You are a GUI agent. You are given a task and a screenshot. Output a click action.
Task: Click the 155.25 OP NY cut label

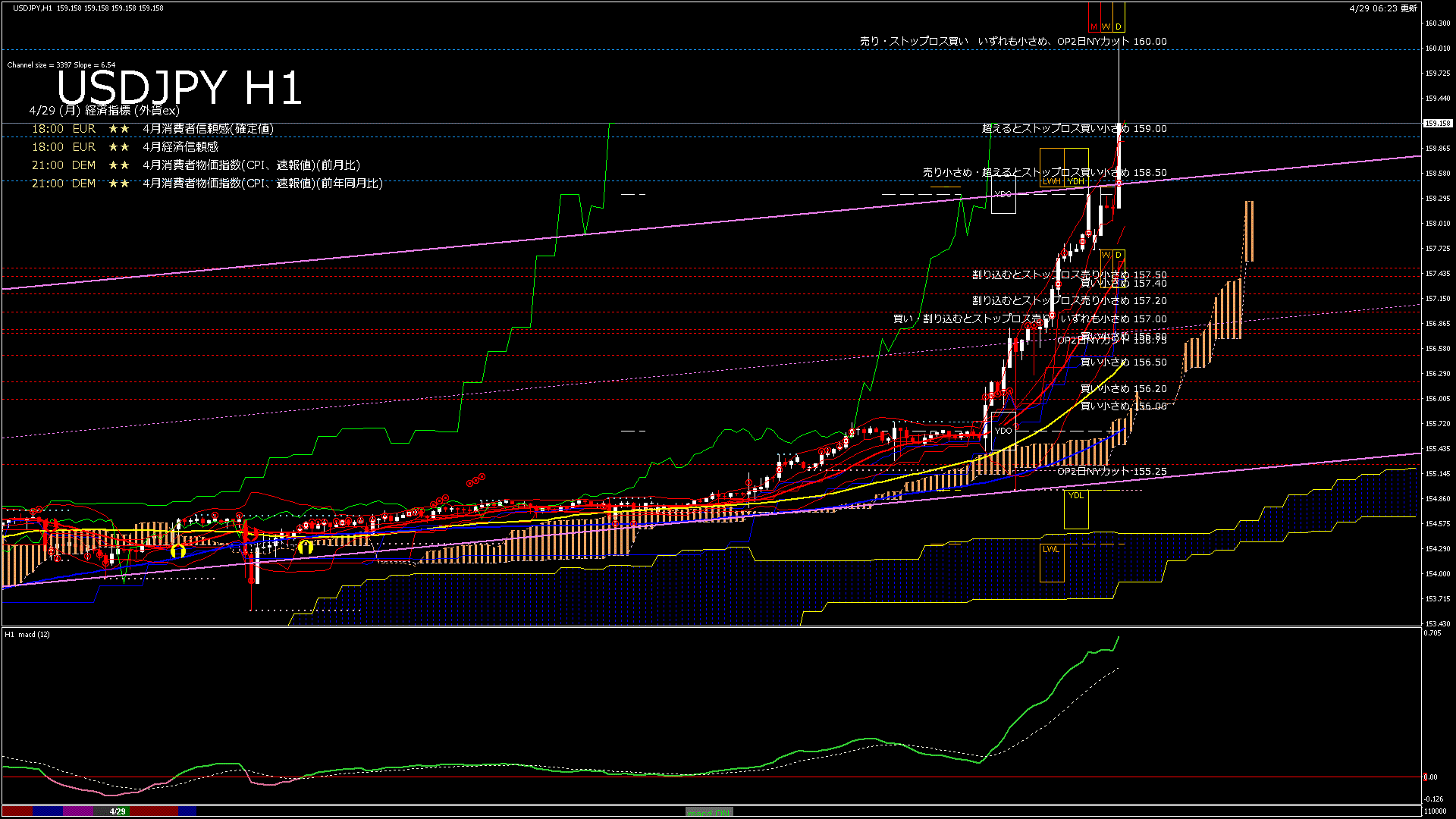pos(1112,472)
